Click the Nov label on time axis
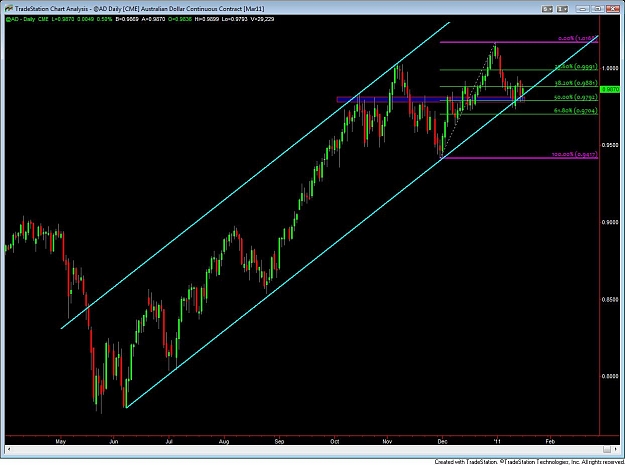Viewport: 625px width, 465px height. point(387,441)
